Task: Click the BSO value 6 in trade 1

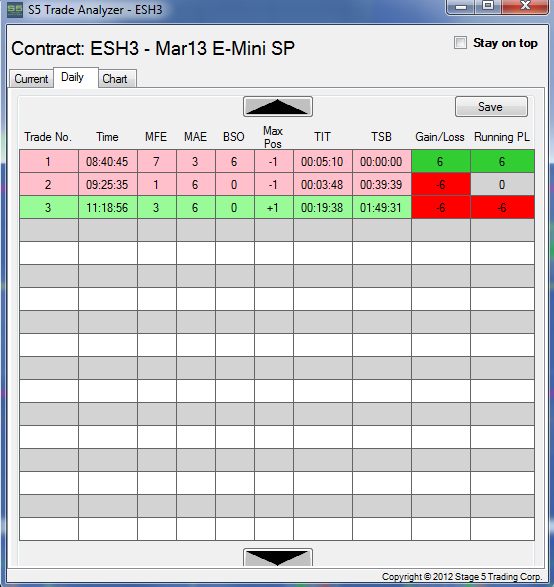Action: click(x=235, y=161)
